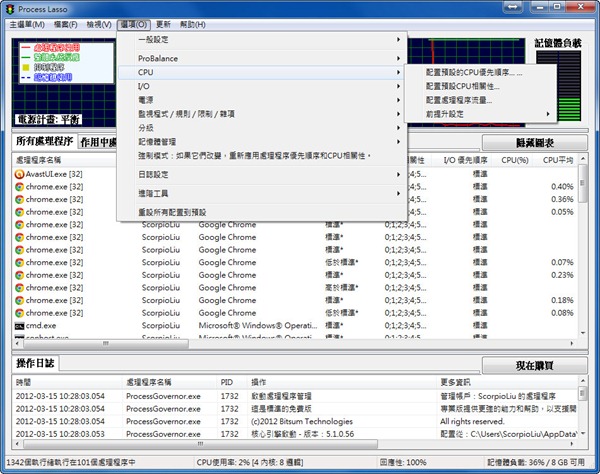This screenshot has height=474, width=600.
Task: Sort log by the 時間 column header
Action: 67,383
